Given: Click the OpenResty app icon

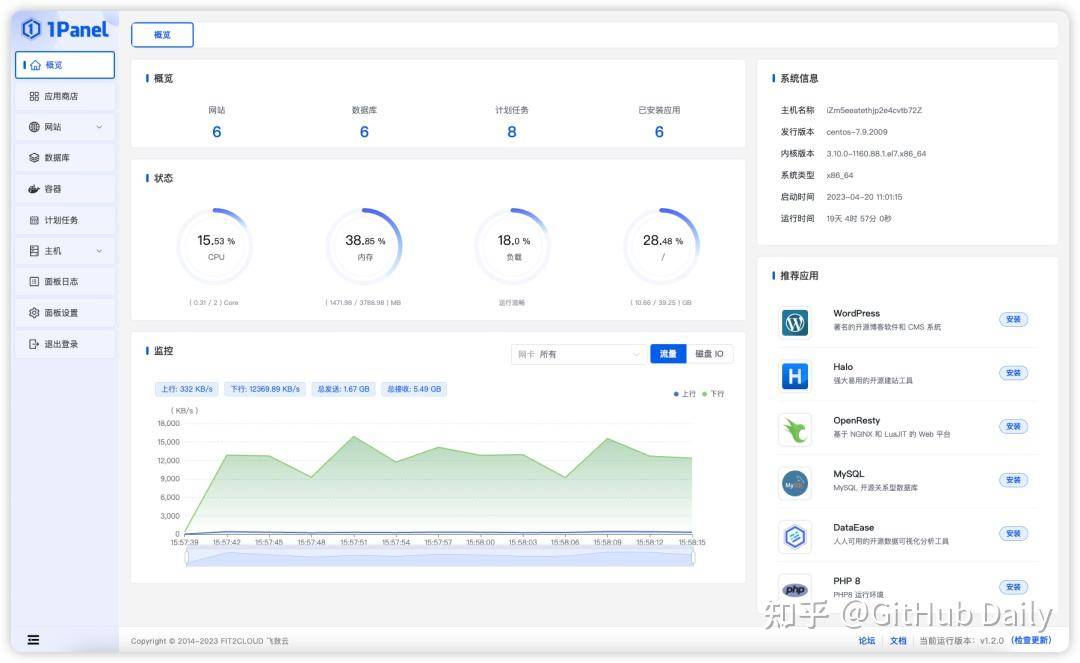Looking at the screenshot, I should tap(795, 430).
